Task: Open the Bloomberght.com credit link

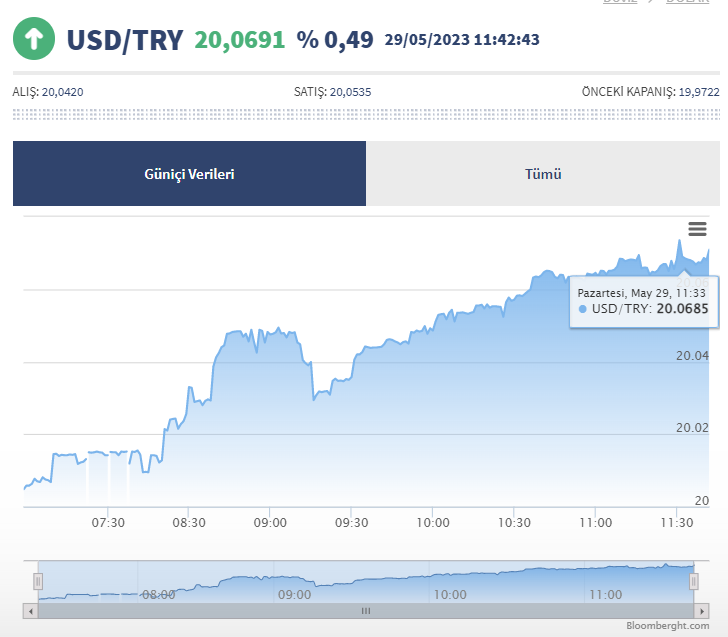Action: (667, 625)
